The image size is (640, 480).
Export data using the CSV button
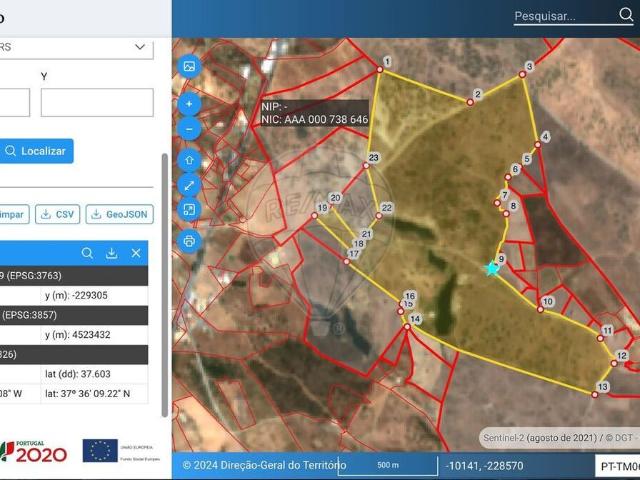[x=58, y=214]
